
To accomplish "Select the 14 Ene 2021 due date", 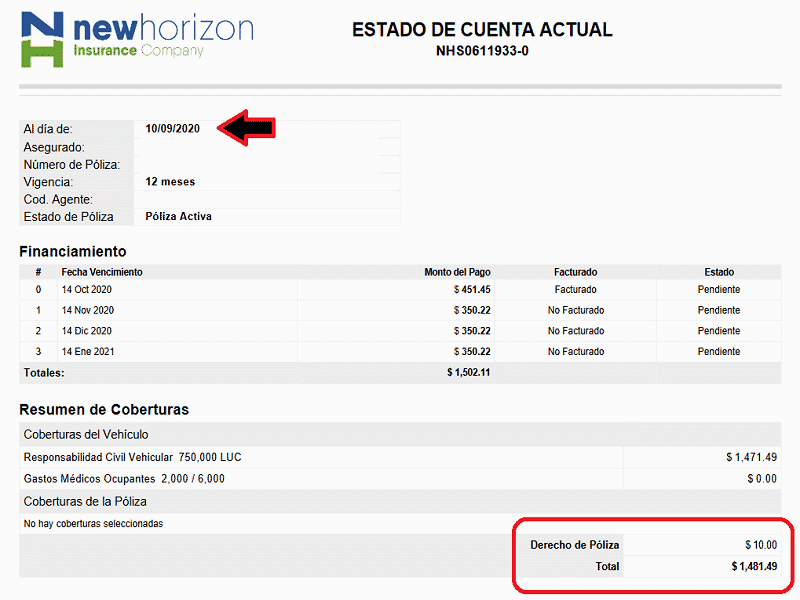I will [x=88, y=352].
